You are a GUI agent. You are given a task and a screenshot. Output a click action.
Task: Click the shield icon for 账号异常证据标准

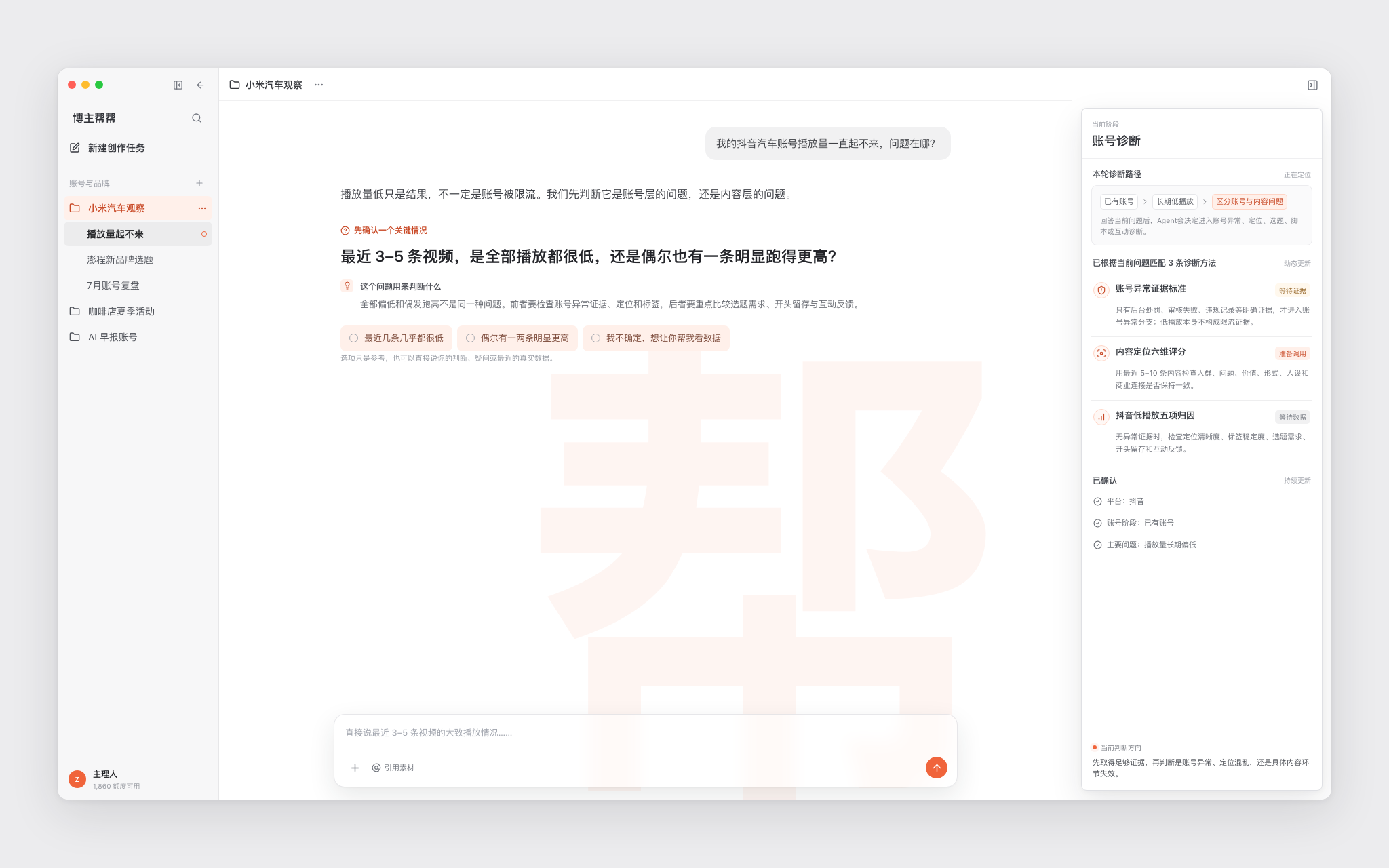(1101, 290)
